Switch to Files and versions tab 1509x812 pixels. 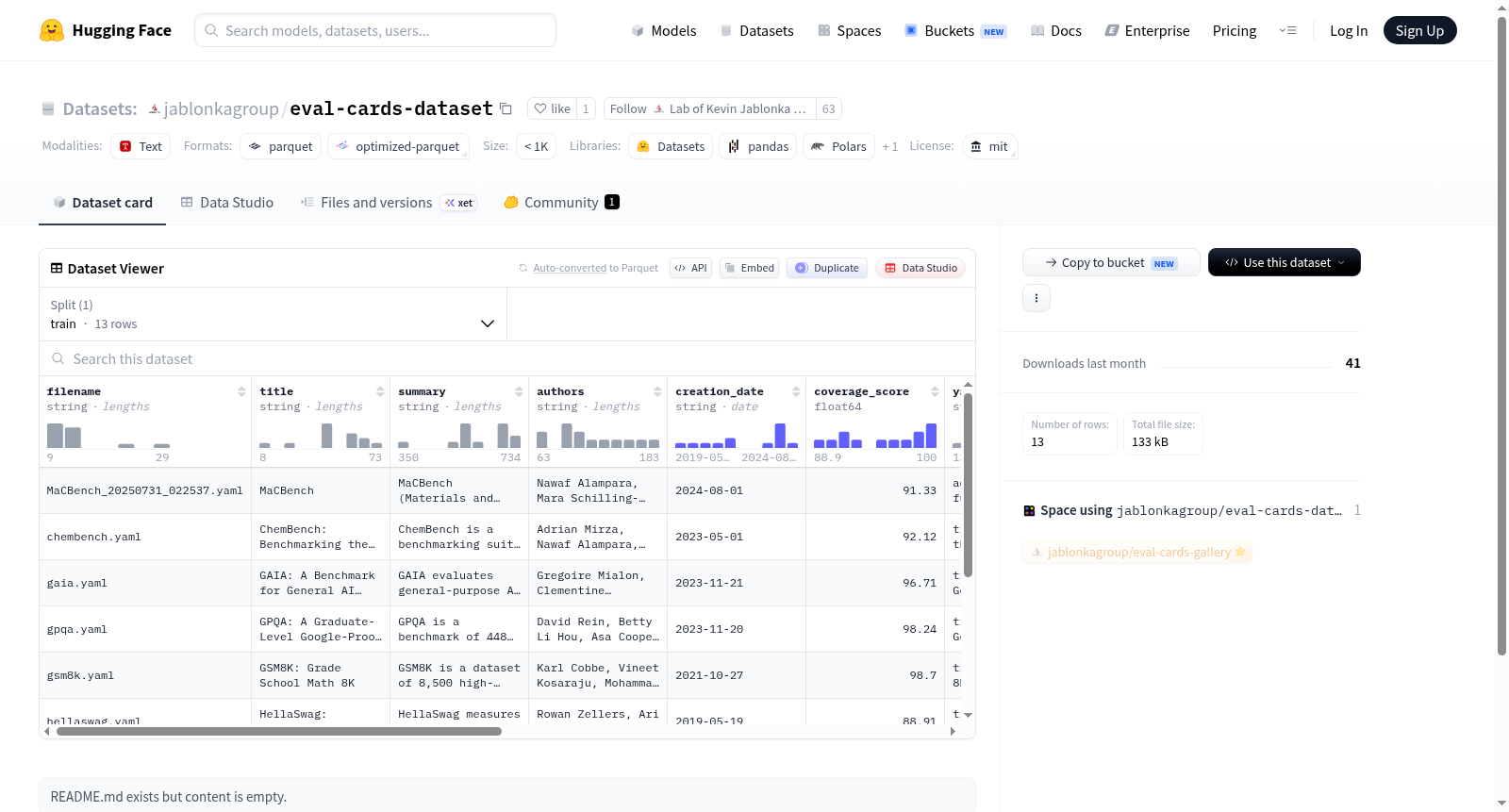coord(389,202)
